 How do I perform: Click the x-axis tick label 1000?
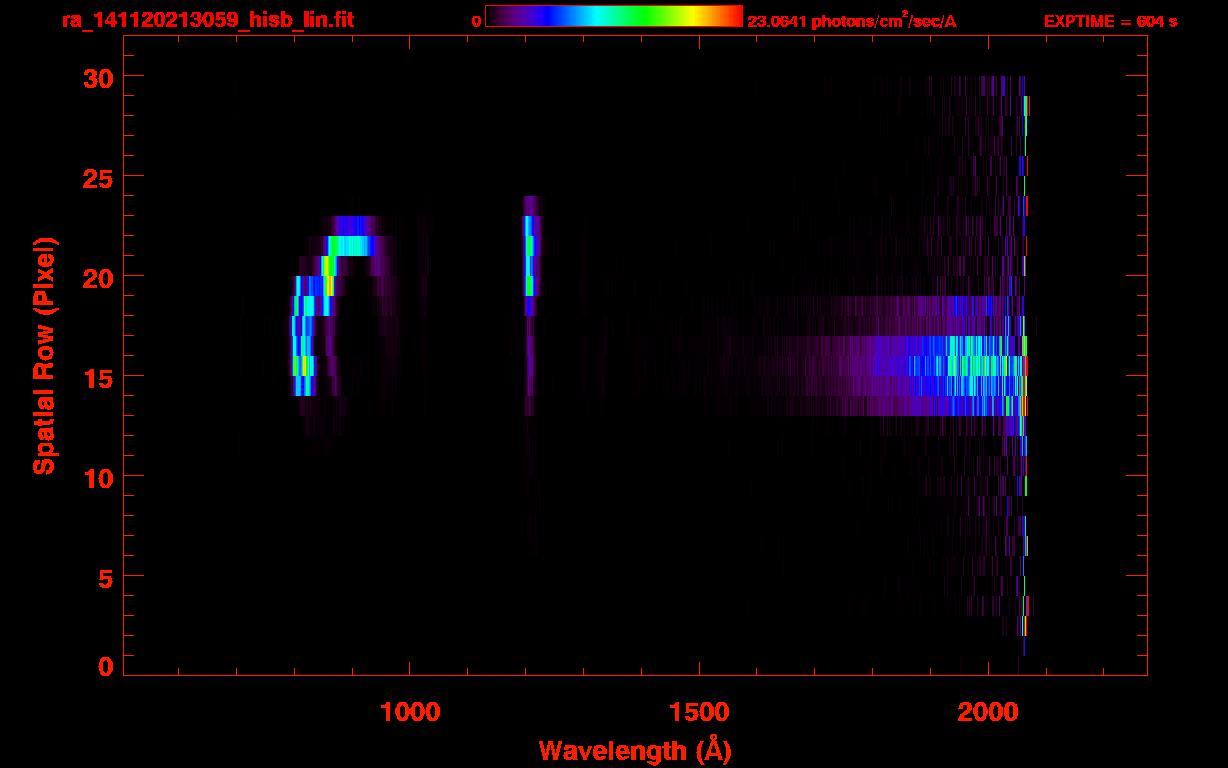(x=410, y=712)
